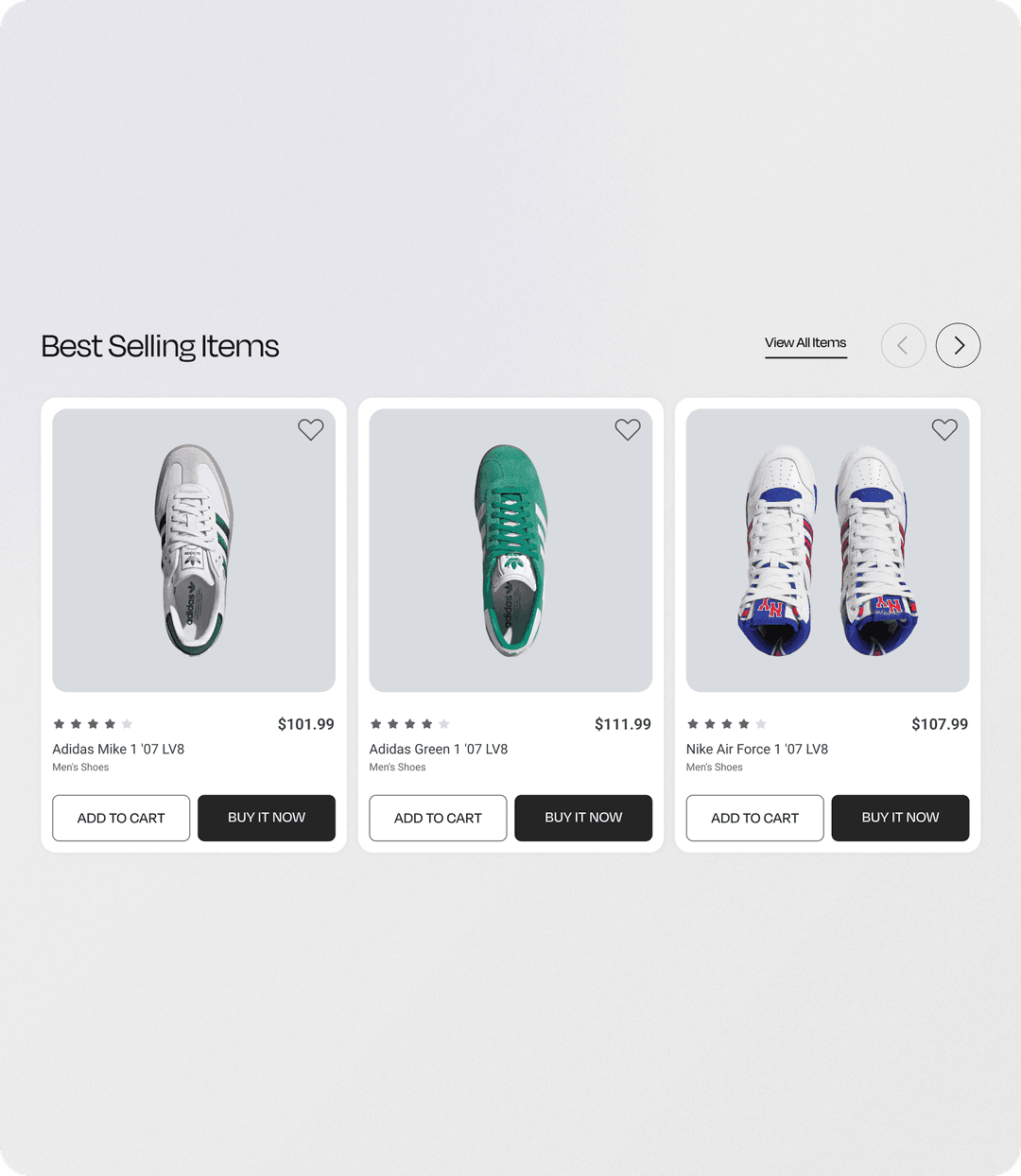
Task: Click the star rating of Adidas Mike
Action: 93,724
